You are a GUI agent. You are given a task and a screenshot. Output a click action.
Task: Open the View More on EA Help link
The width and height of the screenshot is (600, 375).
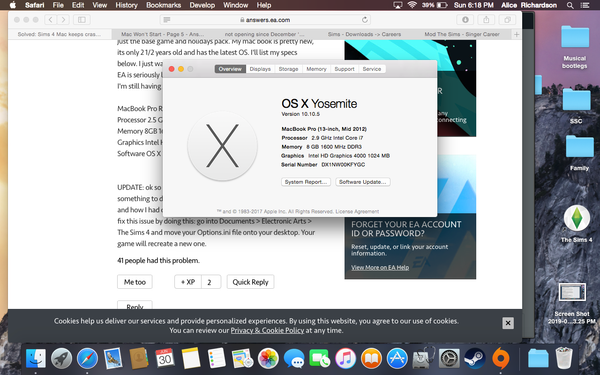(380, 267)
